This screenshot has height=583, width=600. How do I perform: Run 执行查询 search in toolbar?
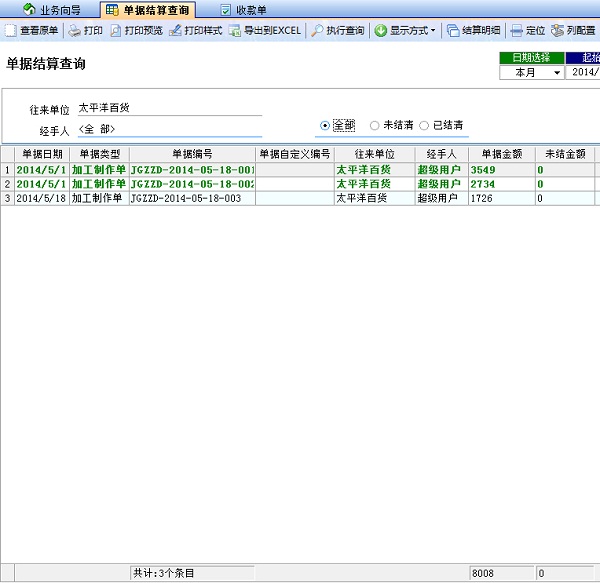(x=338, y=31)
